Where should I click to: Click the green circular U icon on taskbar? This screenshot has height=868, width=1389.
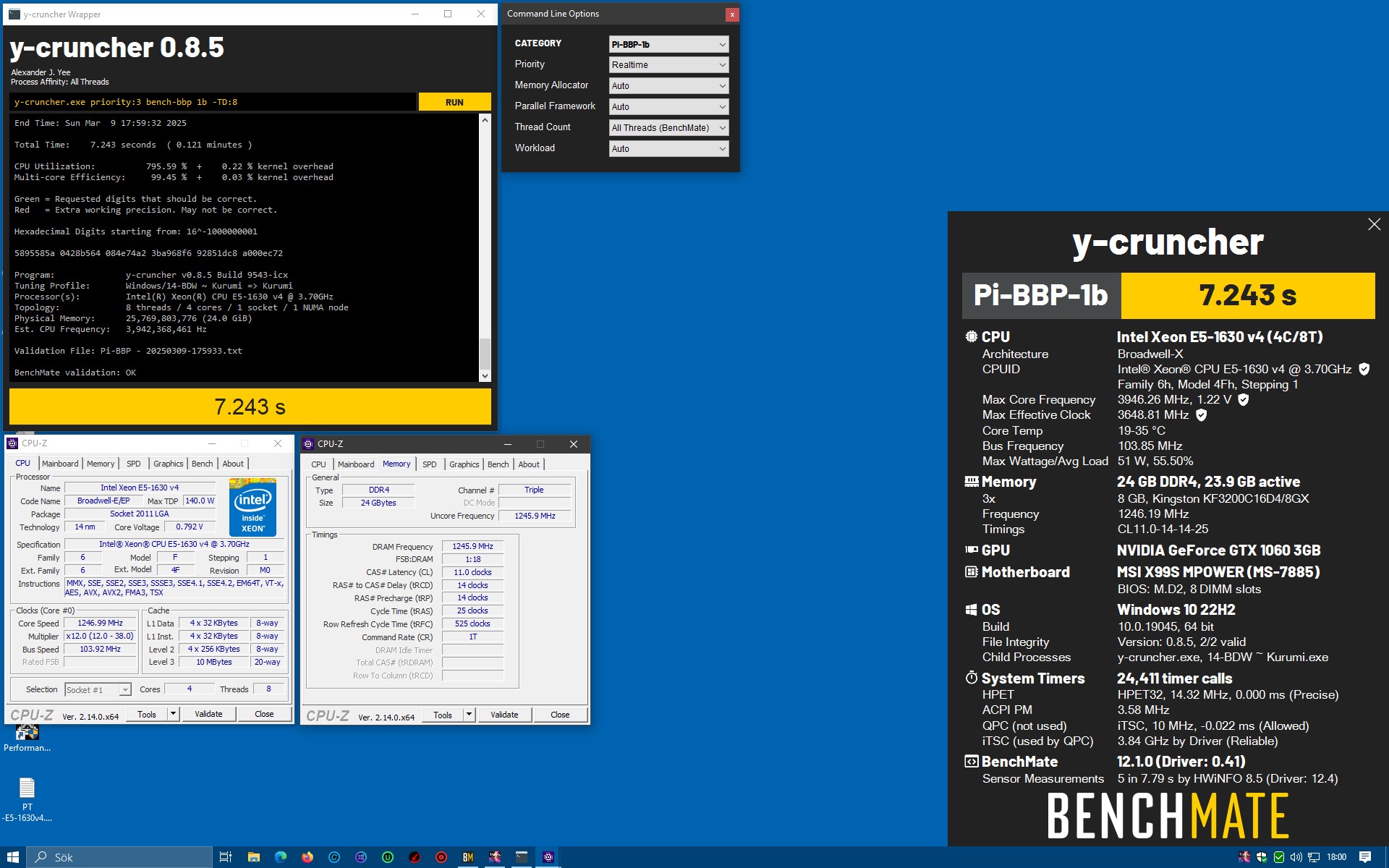click(388, 857)
